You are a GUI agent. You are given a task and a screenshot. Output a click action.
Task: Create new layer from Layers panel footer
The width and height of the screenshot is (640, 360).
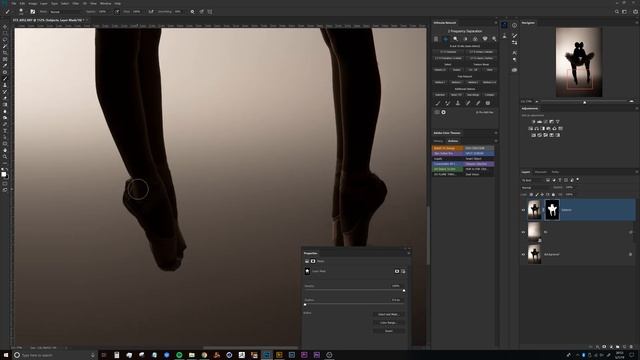(624, 347)
